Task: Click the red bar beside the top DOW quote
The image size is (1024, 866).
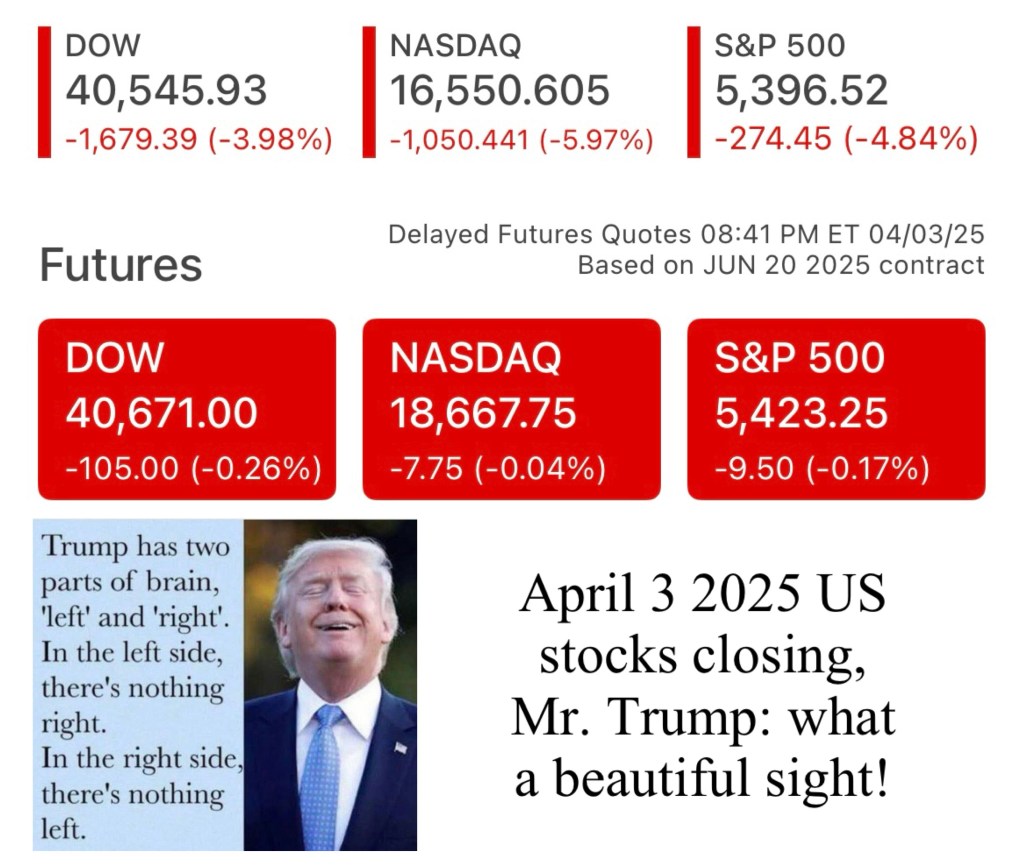Action: point(44,92)
